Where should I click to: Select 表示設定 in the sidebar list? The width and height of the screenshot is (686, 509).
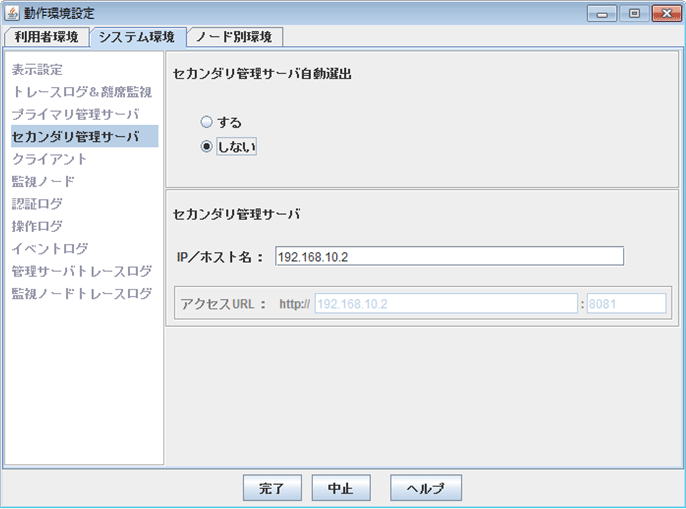coord(37,70)
